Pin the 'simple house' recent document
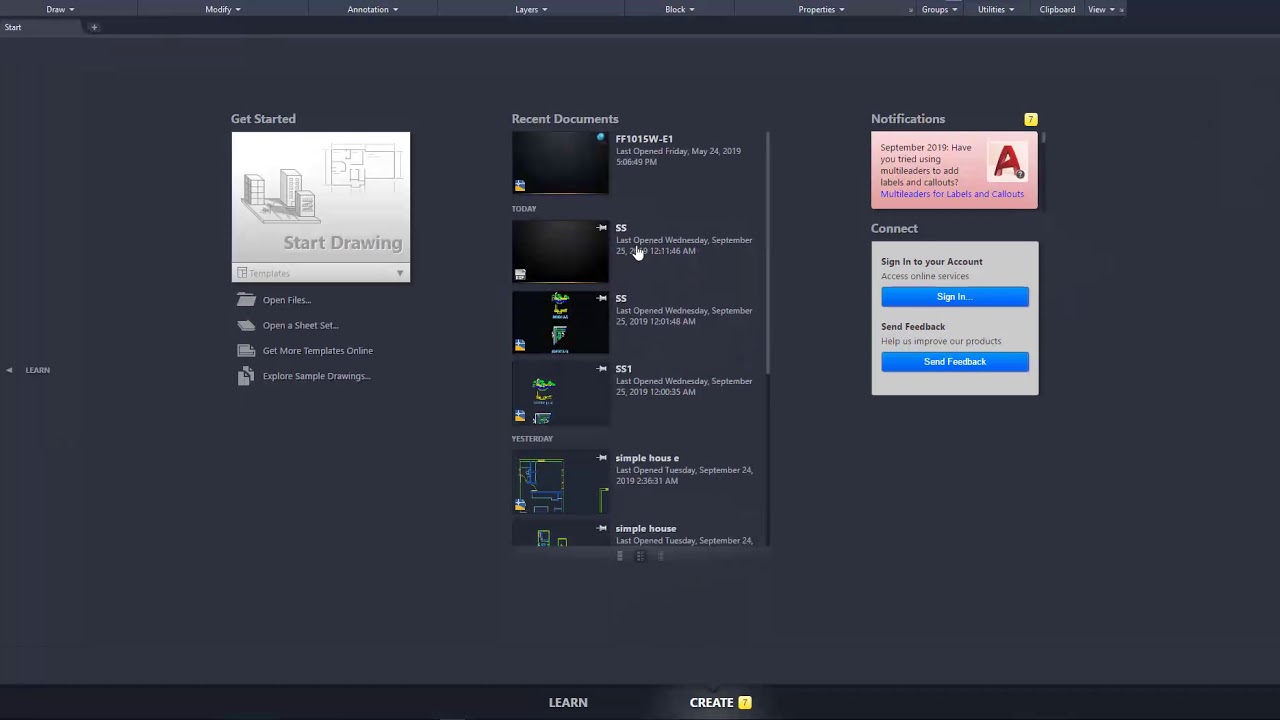The width and height of the screenshot is (1280, 720). (602, 528)
